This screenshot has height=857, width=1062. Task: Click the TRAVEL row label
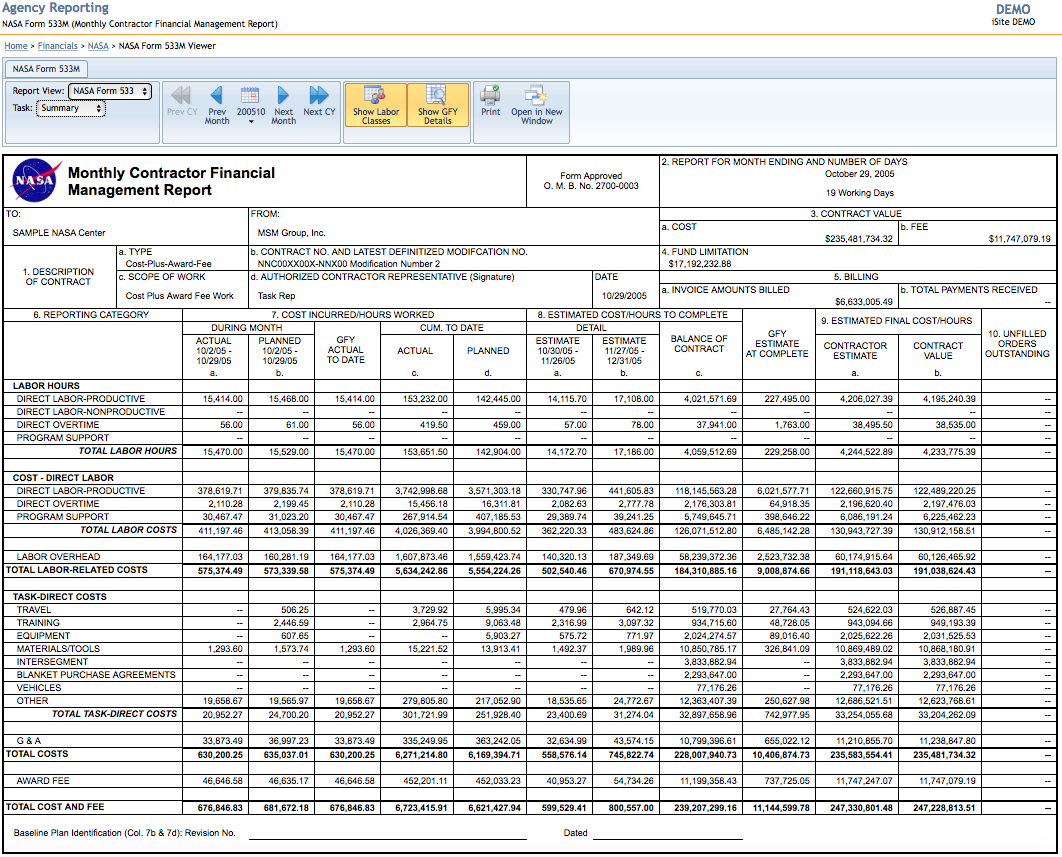pos(34,610)
